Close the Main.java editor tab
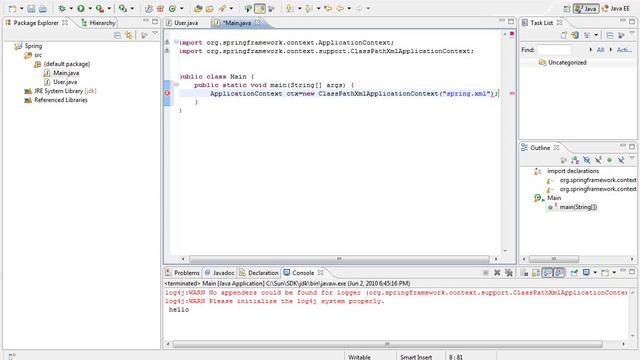This screenshot has height=360, width=640. point(258,23)
